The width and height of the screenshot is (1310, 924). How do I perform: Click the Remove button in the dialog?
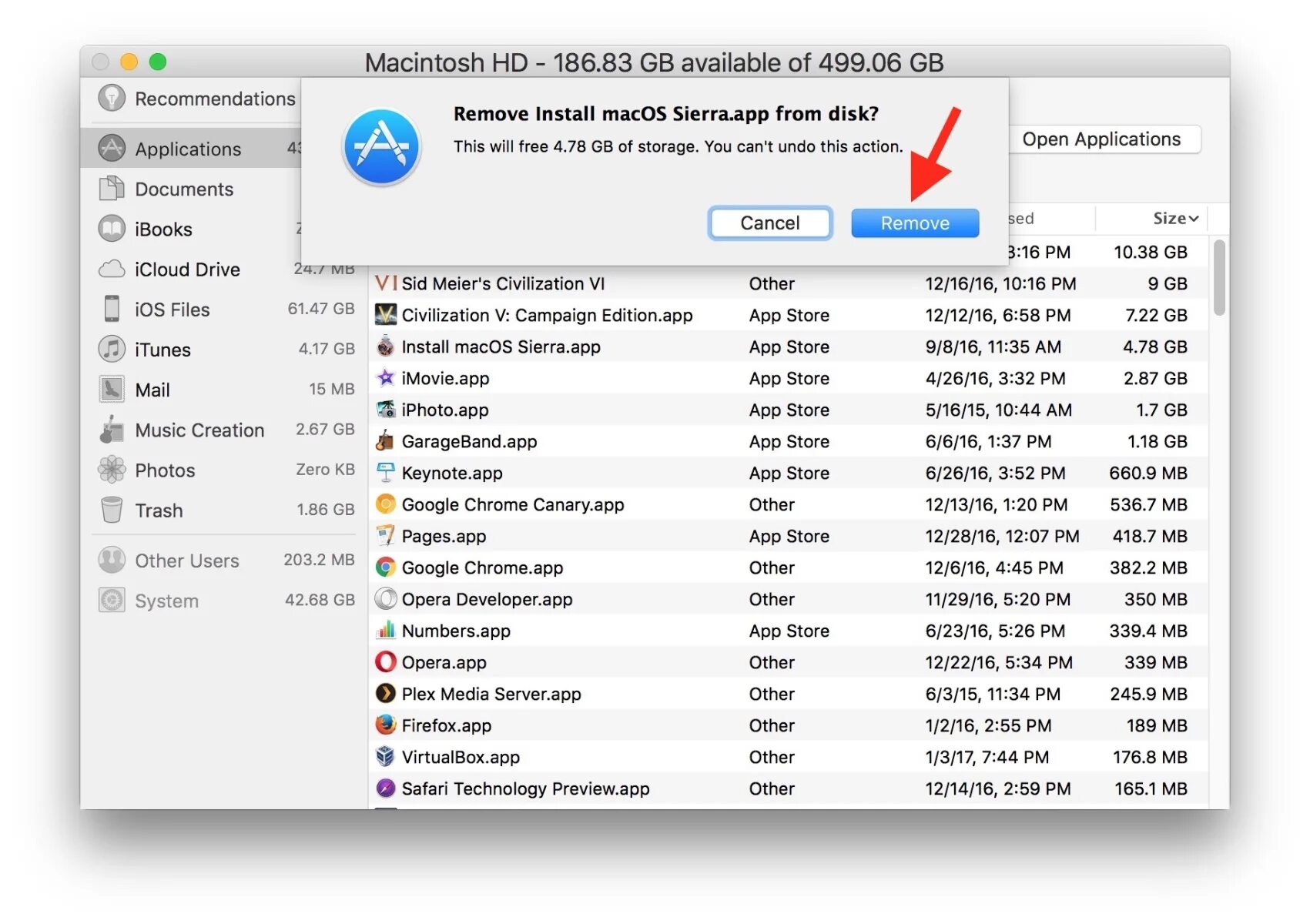(915, 223)
